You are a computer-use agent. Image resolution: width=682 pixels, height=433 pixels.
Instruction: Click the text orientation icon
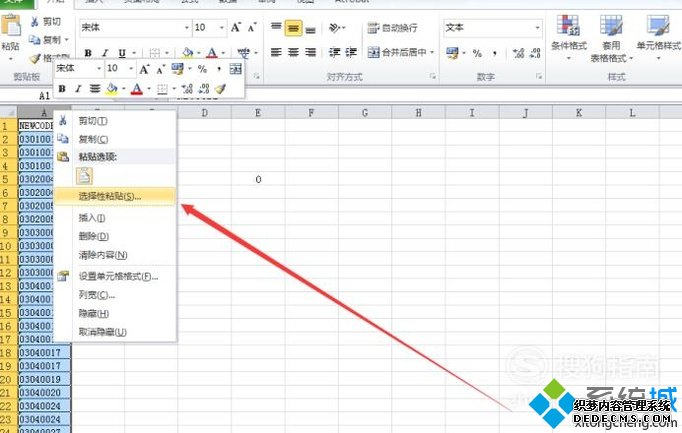(x=334, y=28)
